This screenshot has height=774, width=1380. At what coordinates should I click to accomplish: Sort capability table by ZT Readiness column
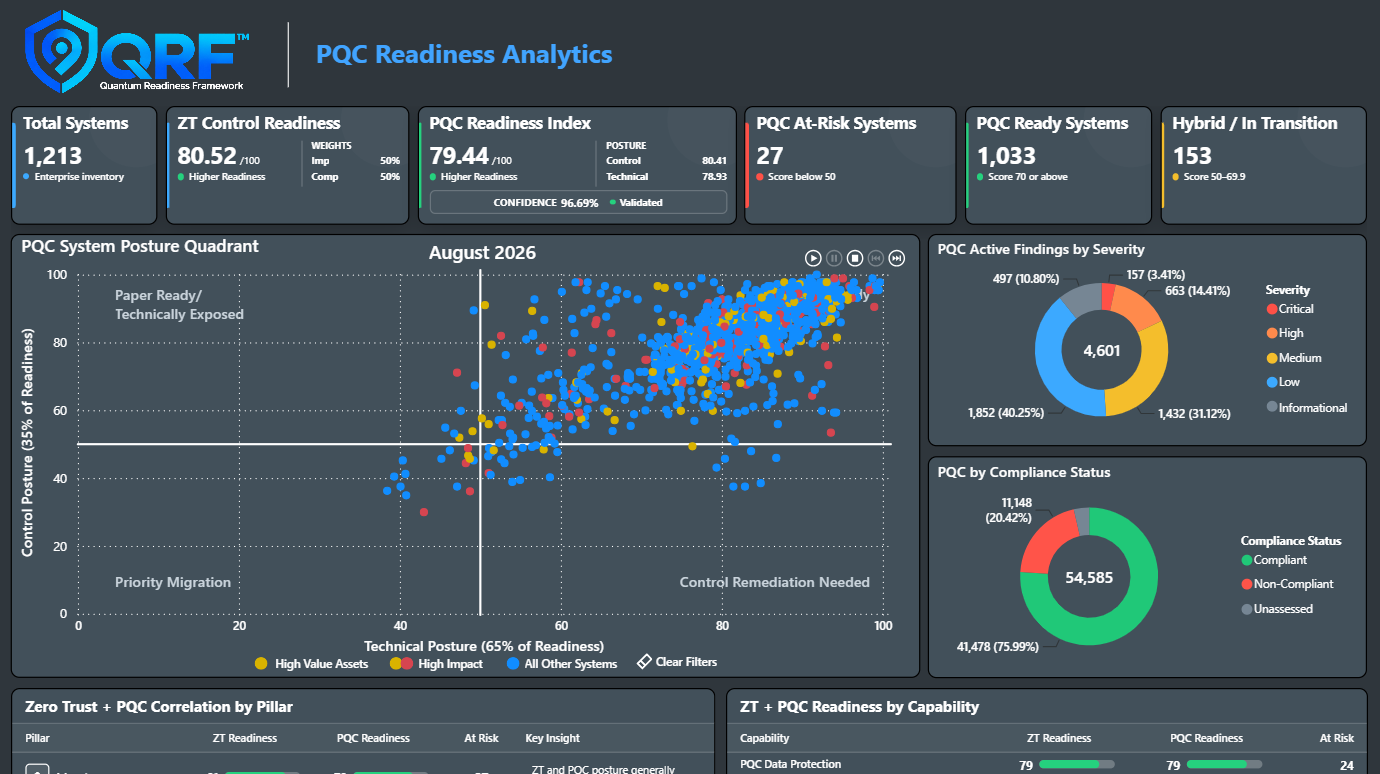tap(1059, 738)
